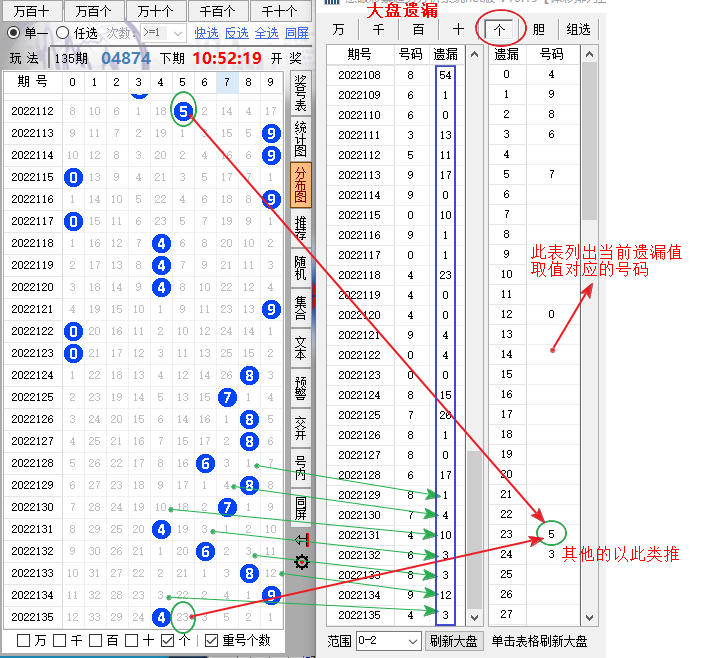Open the 统计图 statistics chart panel
Image resolution: width=713 pixels, height=658 pixels.
[301, 140]
